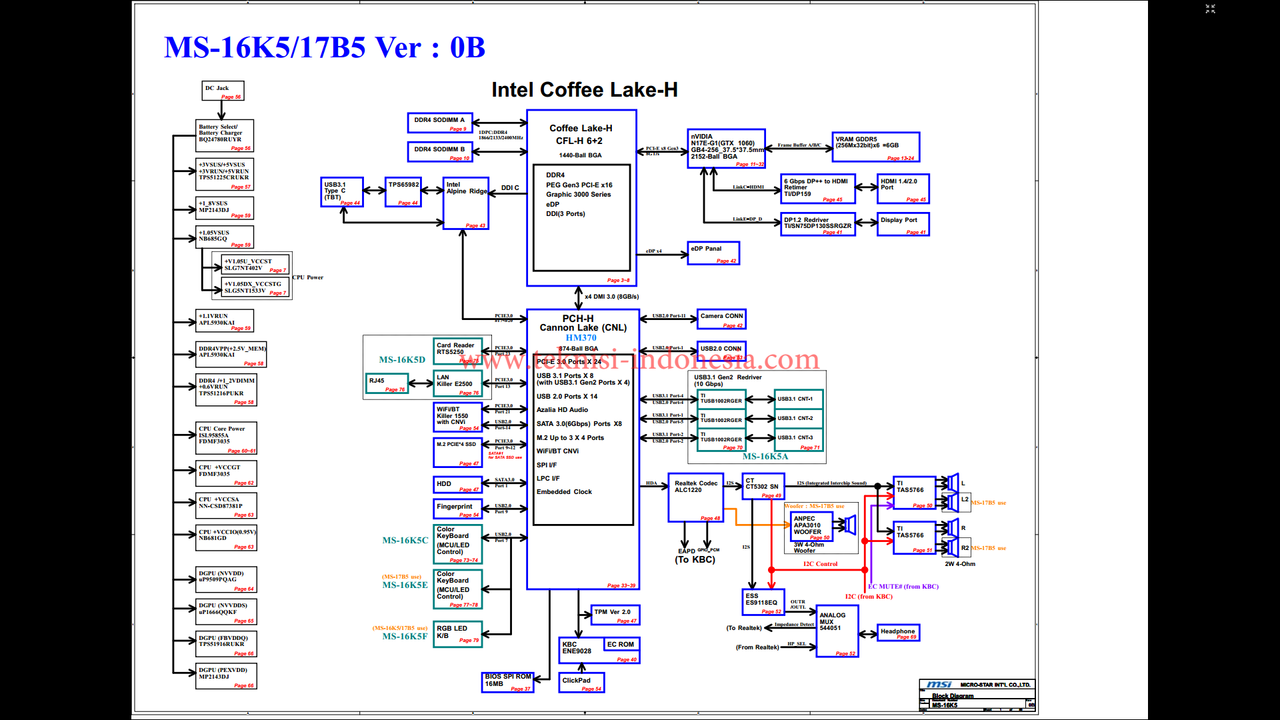Click the exit fullscreen arrows icon

1211,9
